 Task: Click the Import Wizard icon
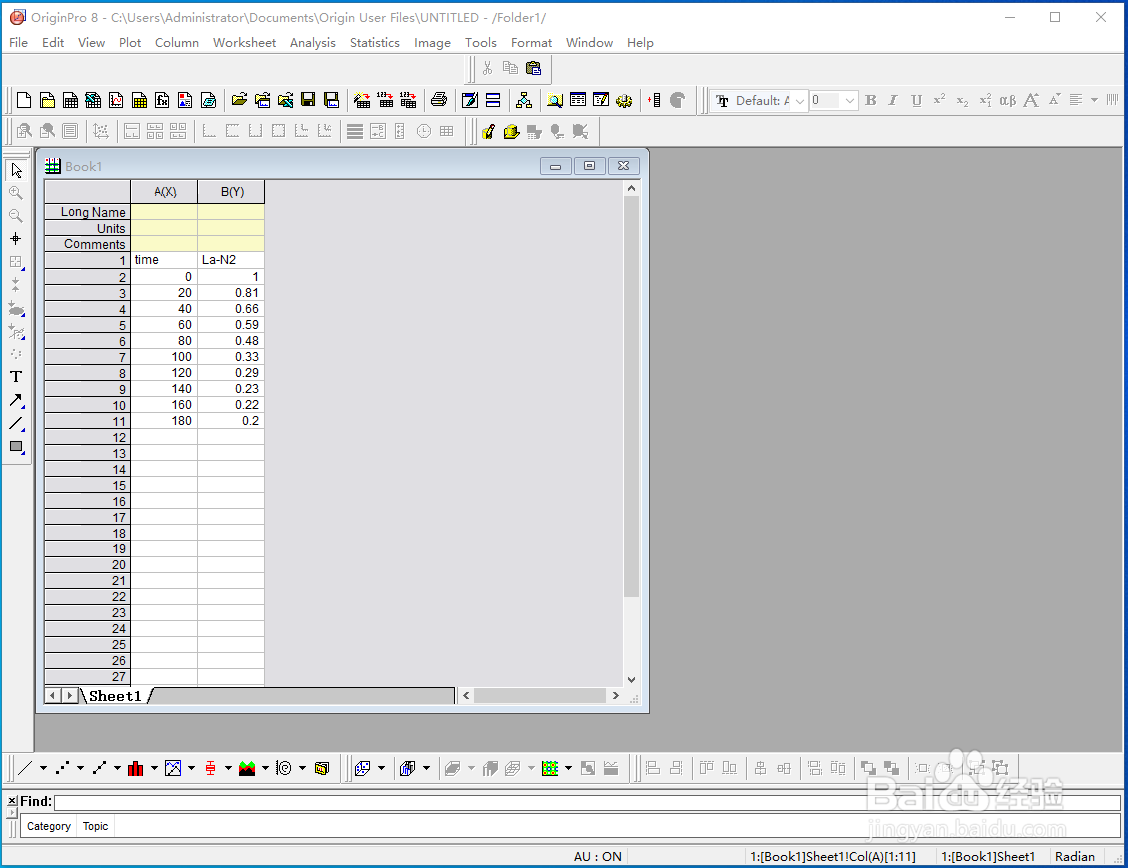pos(363,100)
